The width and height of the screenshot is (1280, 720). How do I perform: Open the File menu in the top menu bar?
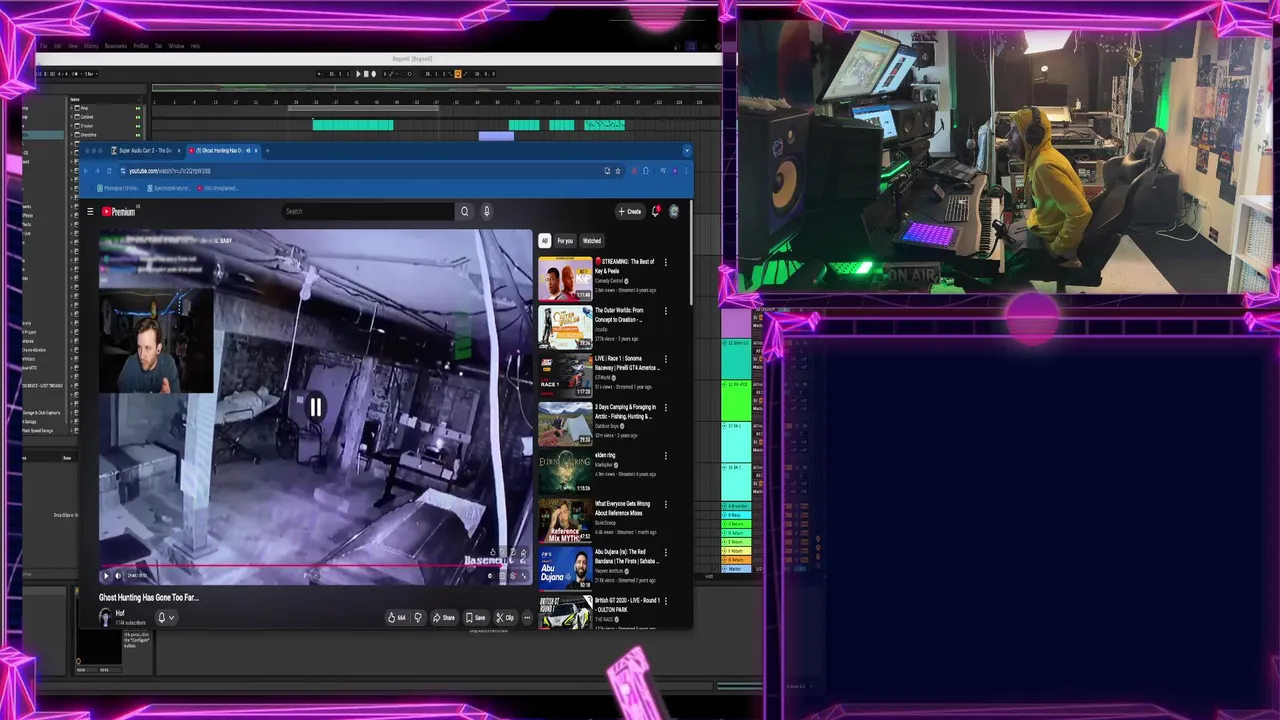click(44, 46)
